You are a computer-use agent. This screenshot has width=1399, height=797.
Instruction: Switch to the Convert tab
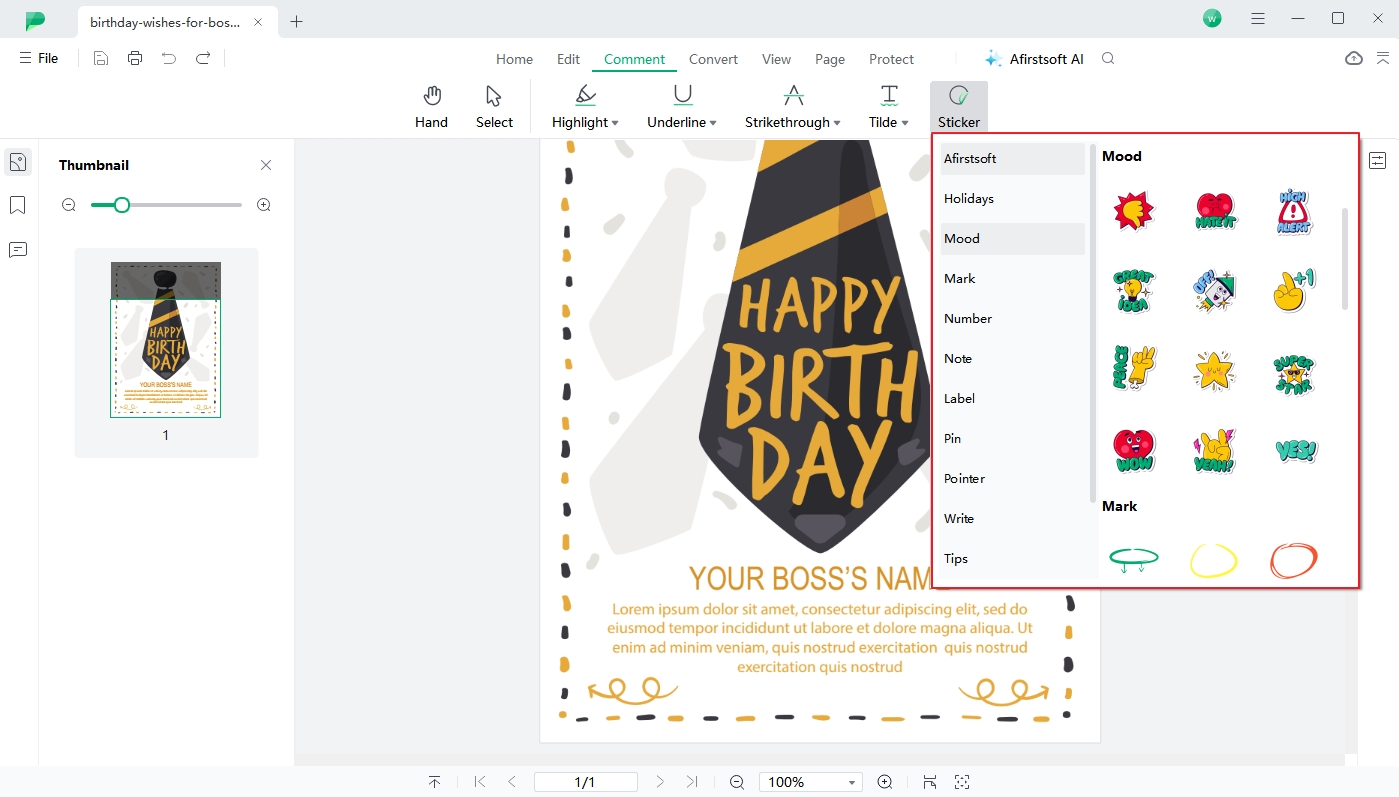coord(713,59)
